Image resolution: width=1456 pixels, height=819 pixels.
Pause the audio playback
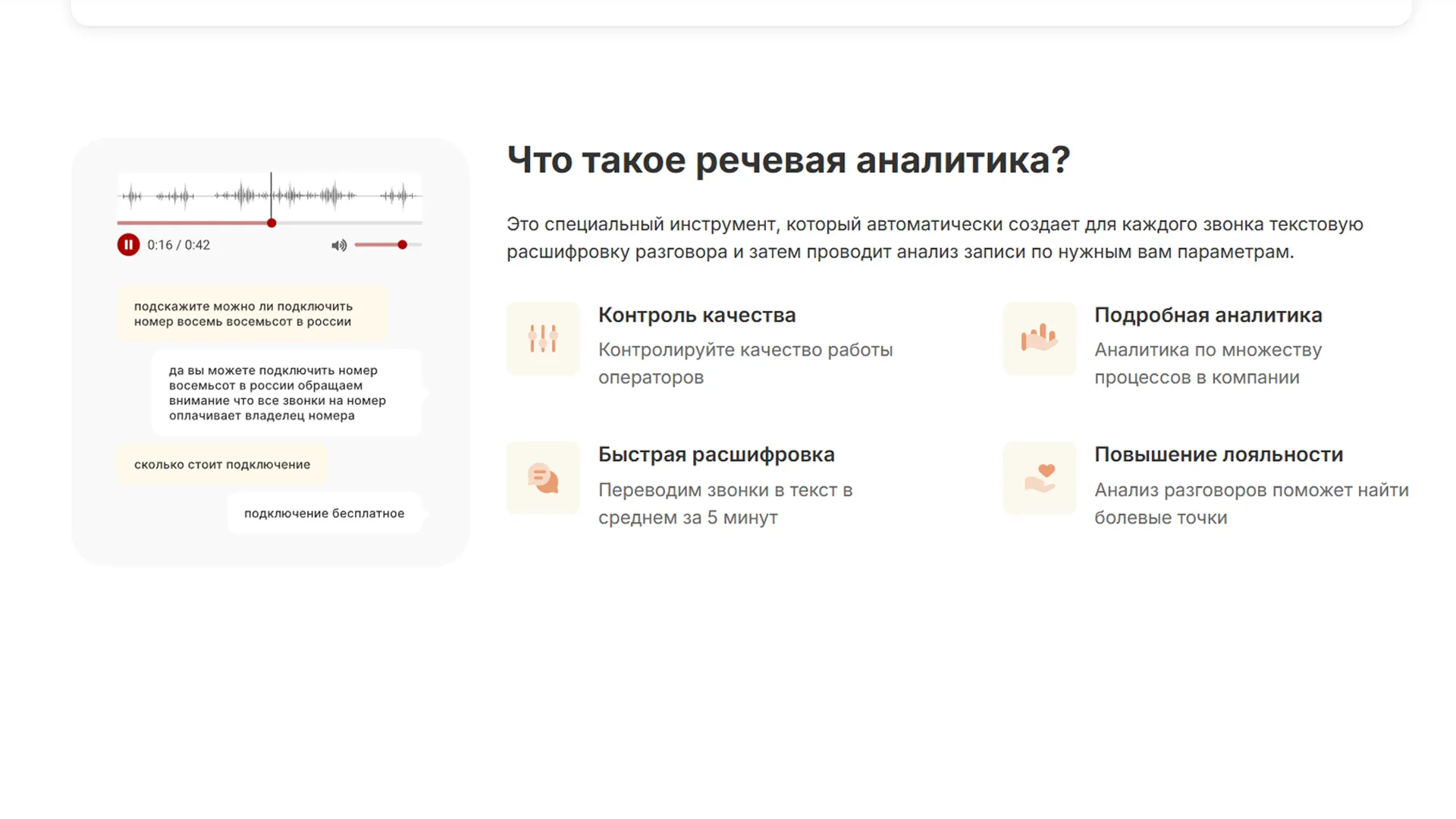(128, 245)
